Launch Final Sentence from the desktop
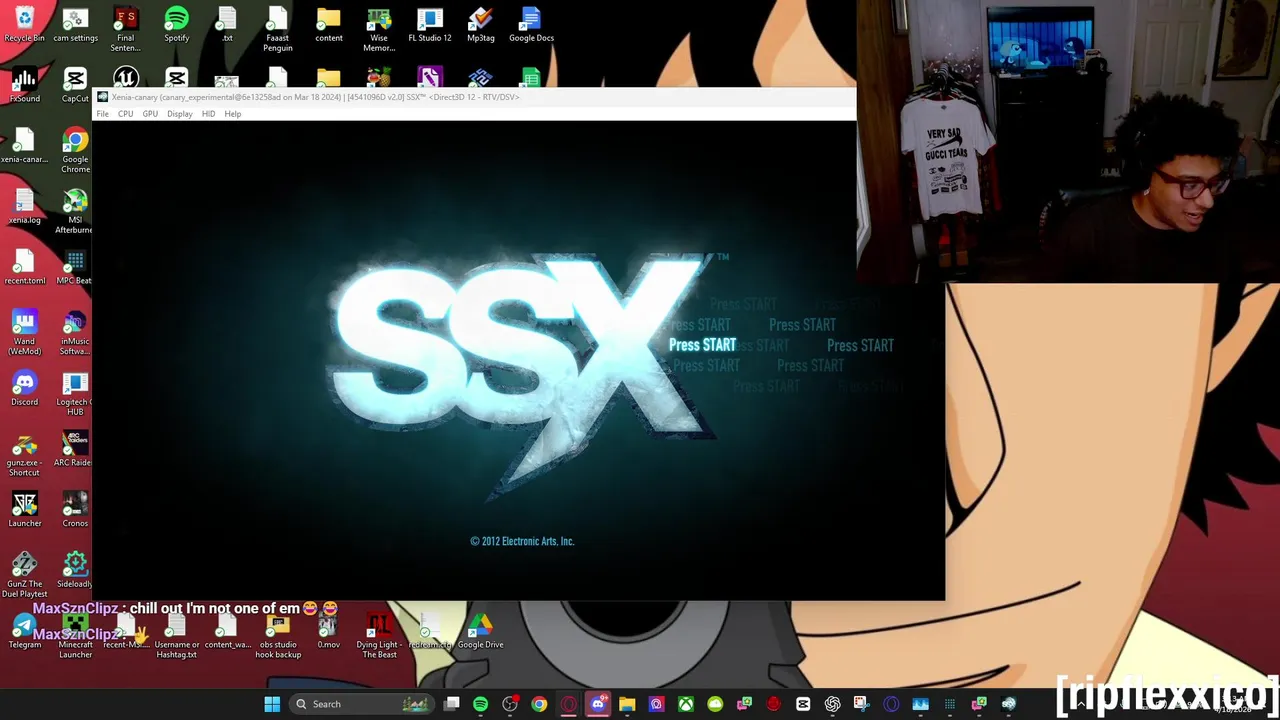Viewport: 1280px width, 720px height. click(125, 28)
